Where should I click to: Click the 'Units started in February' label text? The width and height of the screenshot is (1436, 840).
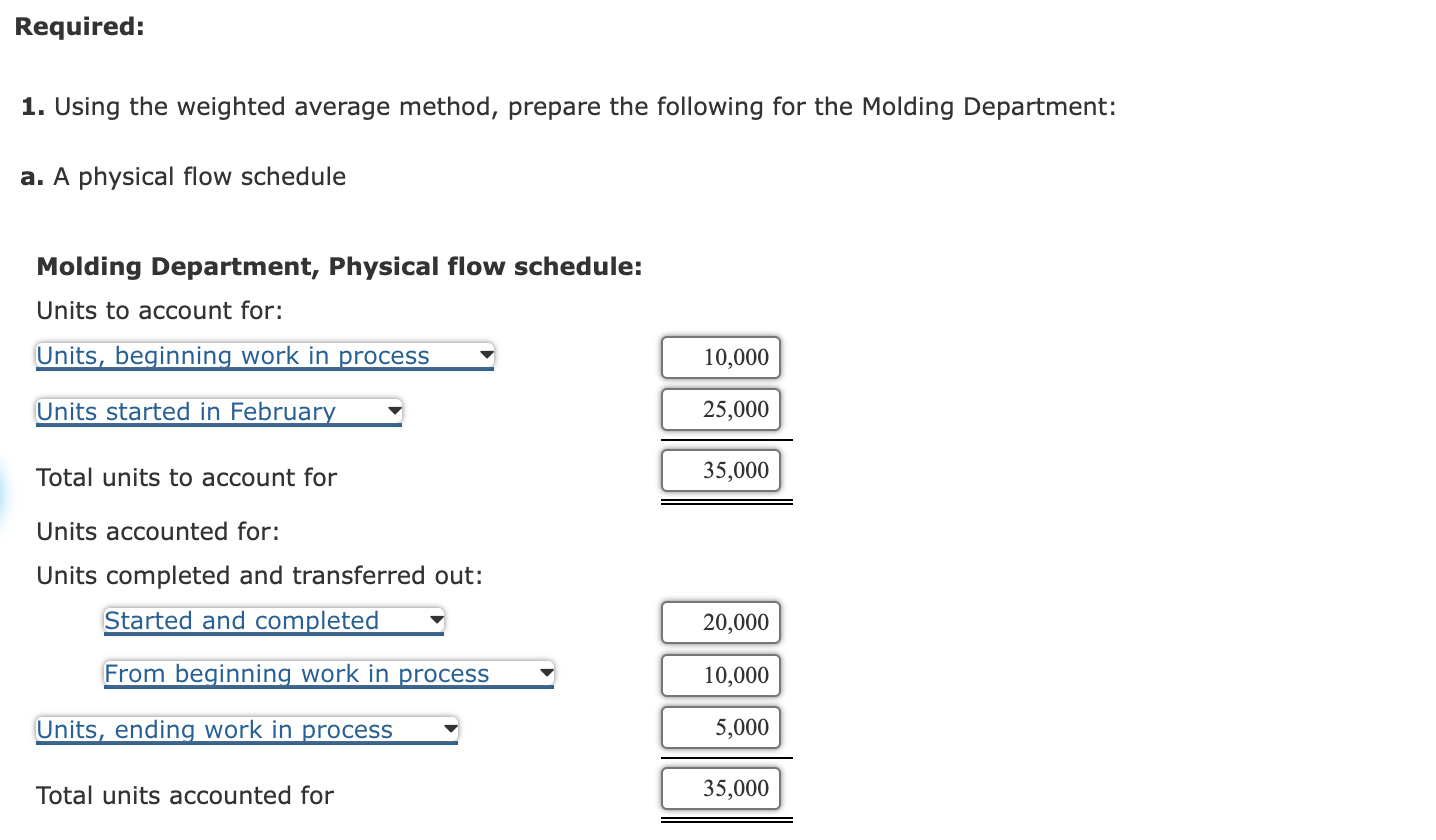[x=185, y=411]
